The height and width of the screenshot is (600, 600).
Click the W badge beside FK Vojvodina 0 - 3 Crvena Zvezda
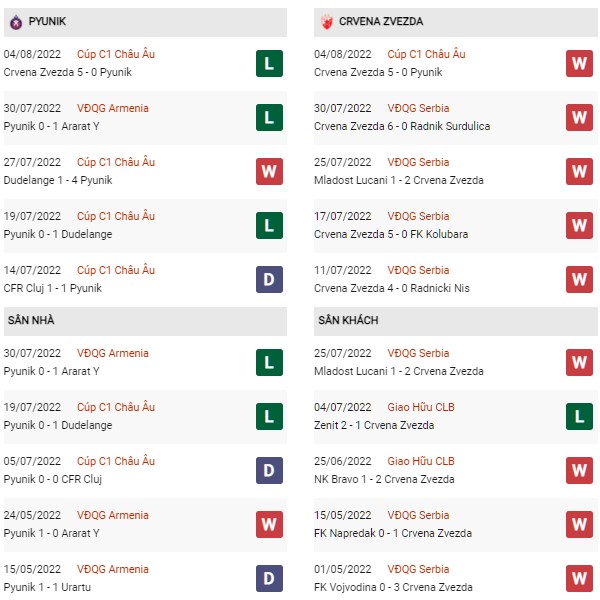click(x=579, y=578)
